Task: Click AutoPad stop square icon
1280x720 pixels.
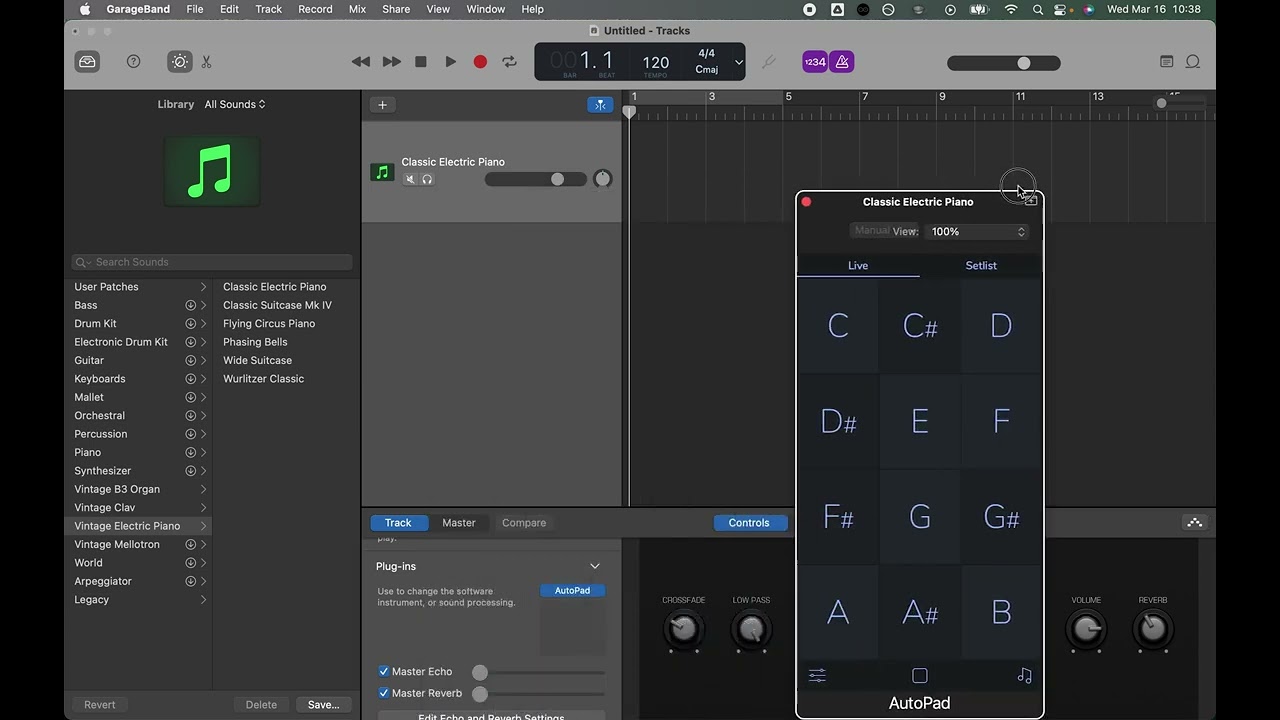Action: coord(920,676)
